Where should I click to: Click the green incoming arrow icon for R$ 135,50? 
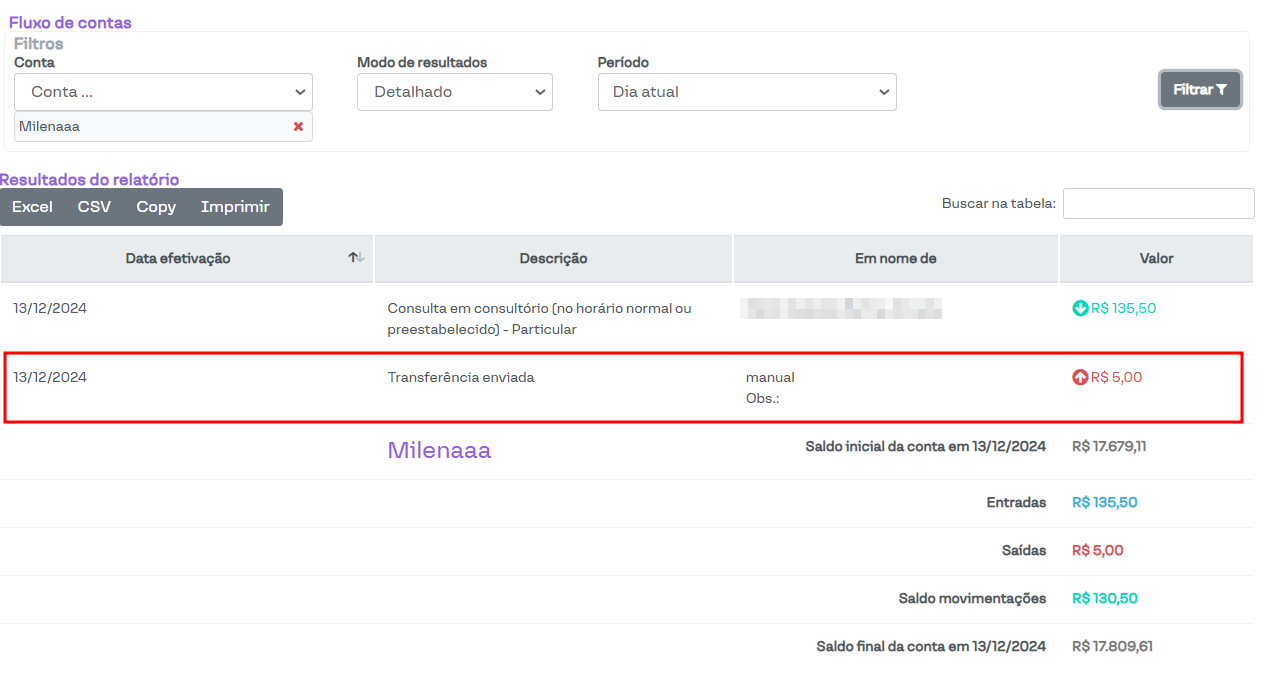[x=1080, y=309]
